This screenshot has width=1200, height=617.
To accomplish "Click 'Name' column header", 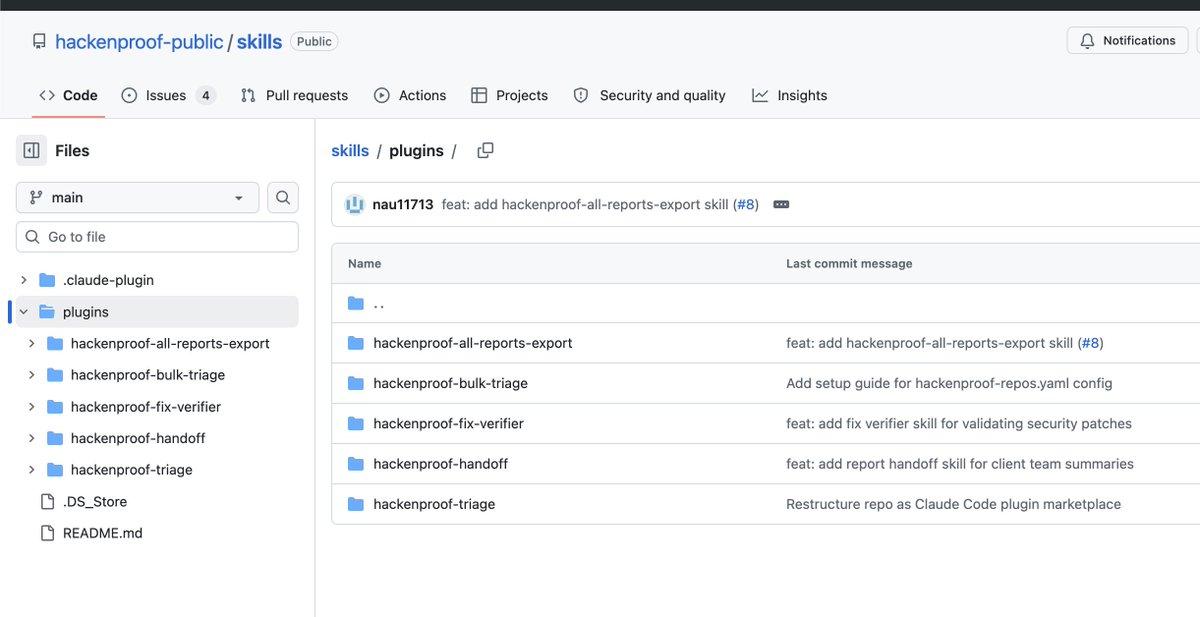I will point(364,264).
